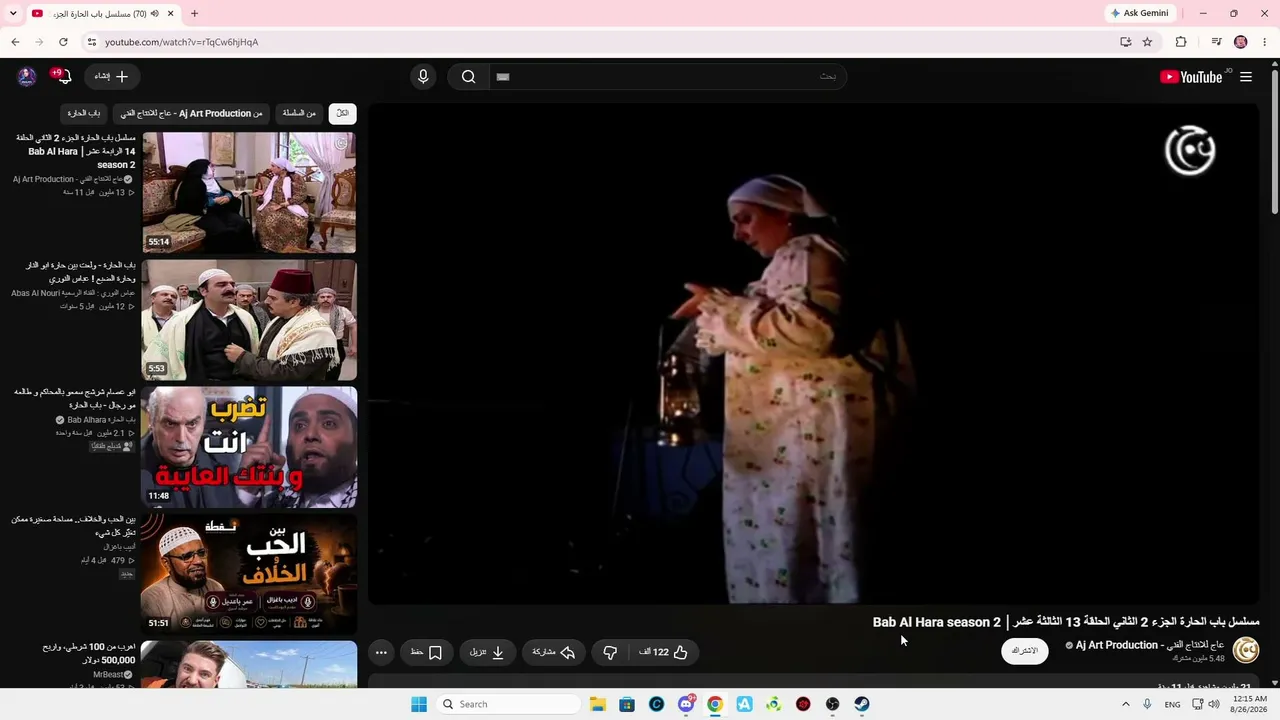Open the Chrome profile avatar
Viewport: 1280px width, 720px height.
(1241, 42)
